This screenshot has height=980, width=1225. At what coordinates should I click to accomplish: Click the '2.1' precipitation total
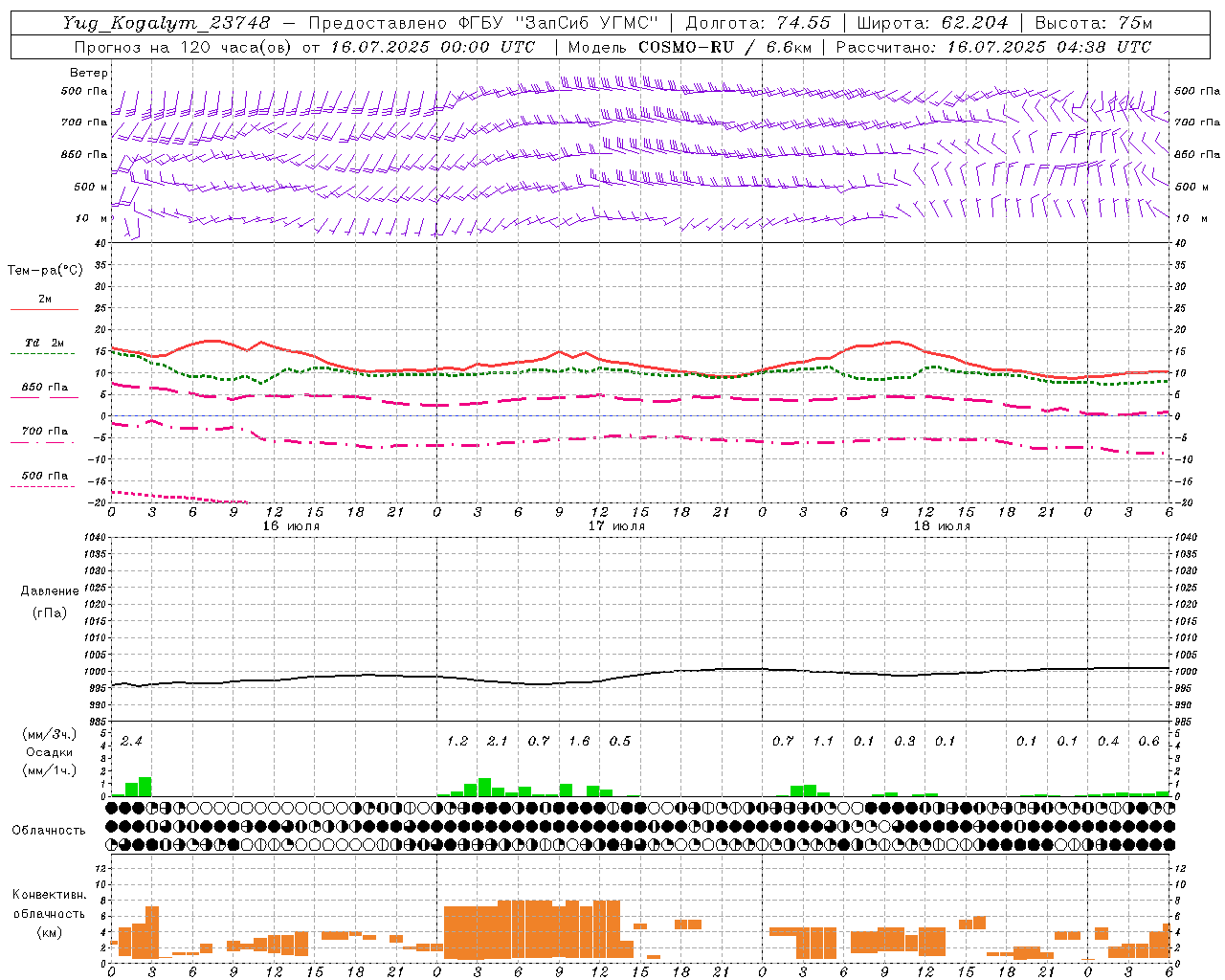click(498, 741)
